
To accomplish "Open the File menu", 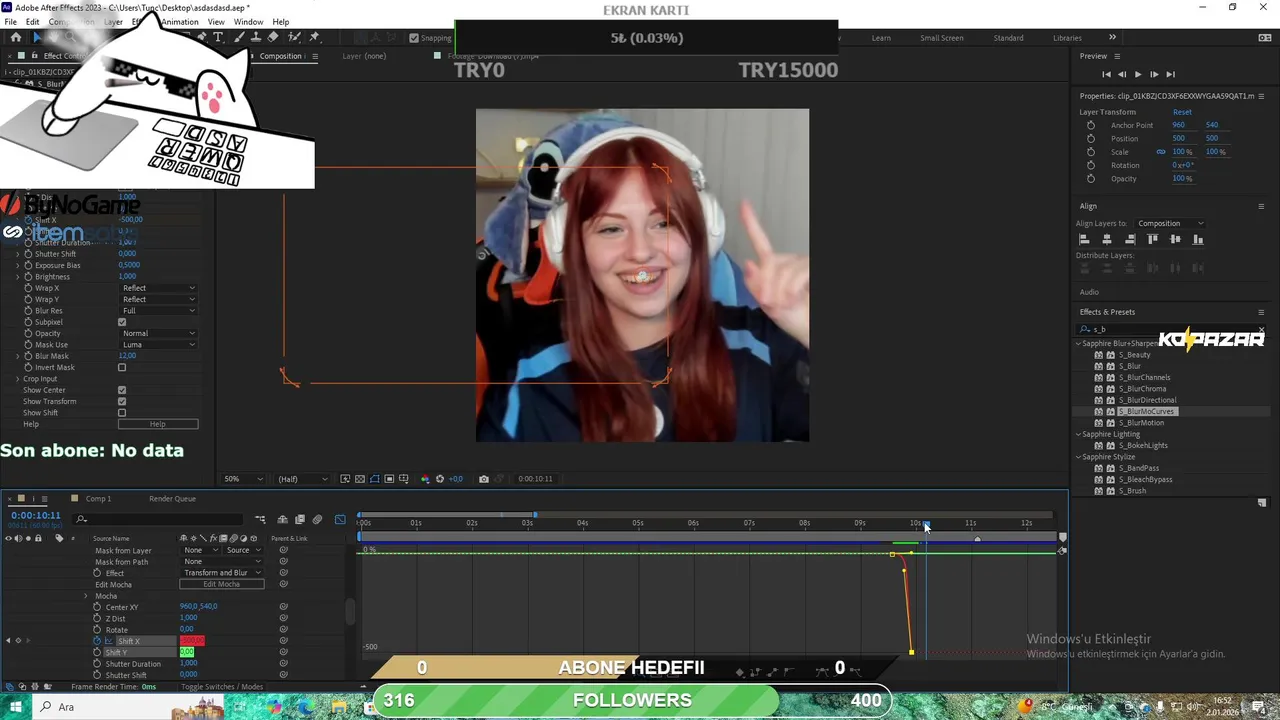I will click(x=10, y=22).
